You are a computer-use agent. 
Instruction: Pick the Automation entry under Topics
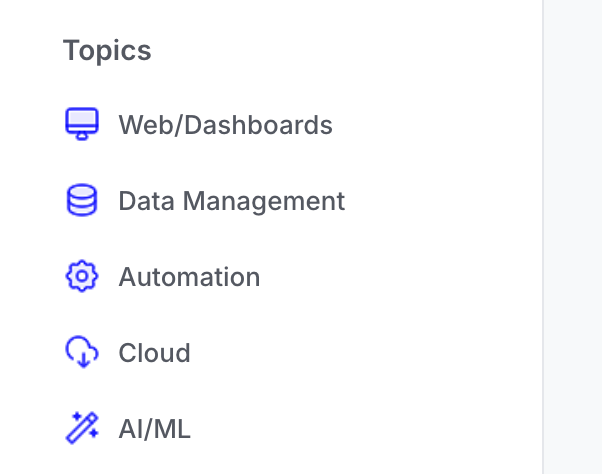click(189, 277)
